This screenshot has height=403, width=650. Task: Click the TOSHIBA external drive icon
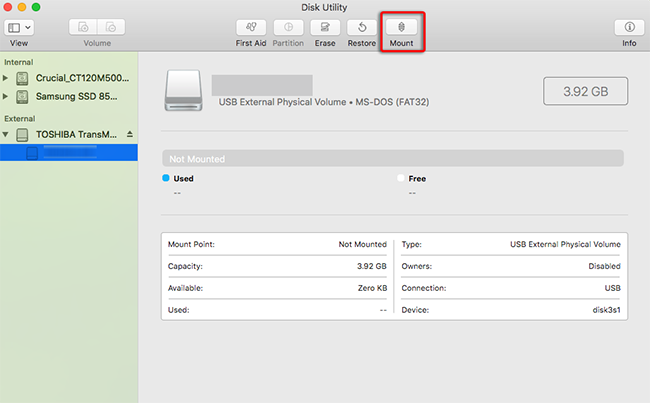pos(22,134)
